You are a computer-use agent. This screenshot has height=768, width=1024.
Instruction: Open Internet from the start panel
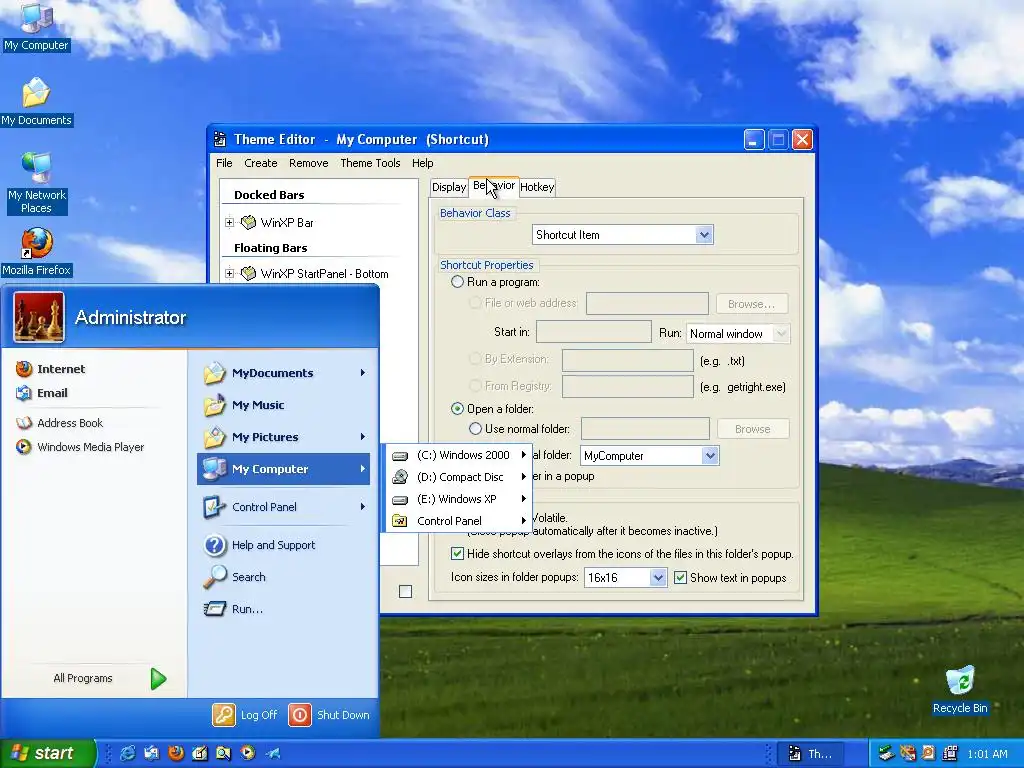click(x=51, y=369)
